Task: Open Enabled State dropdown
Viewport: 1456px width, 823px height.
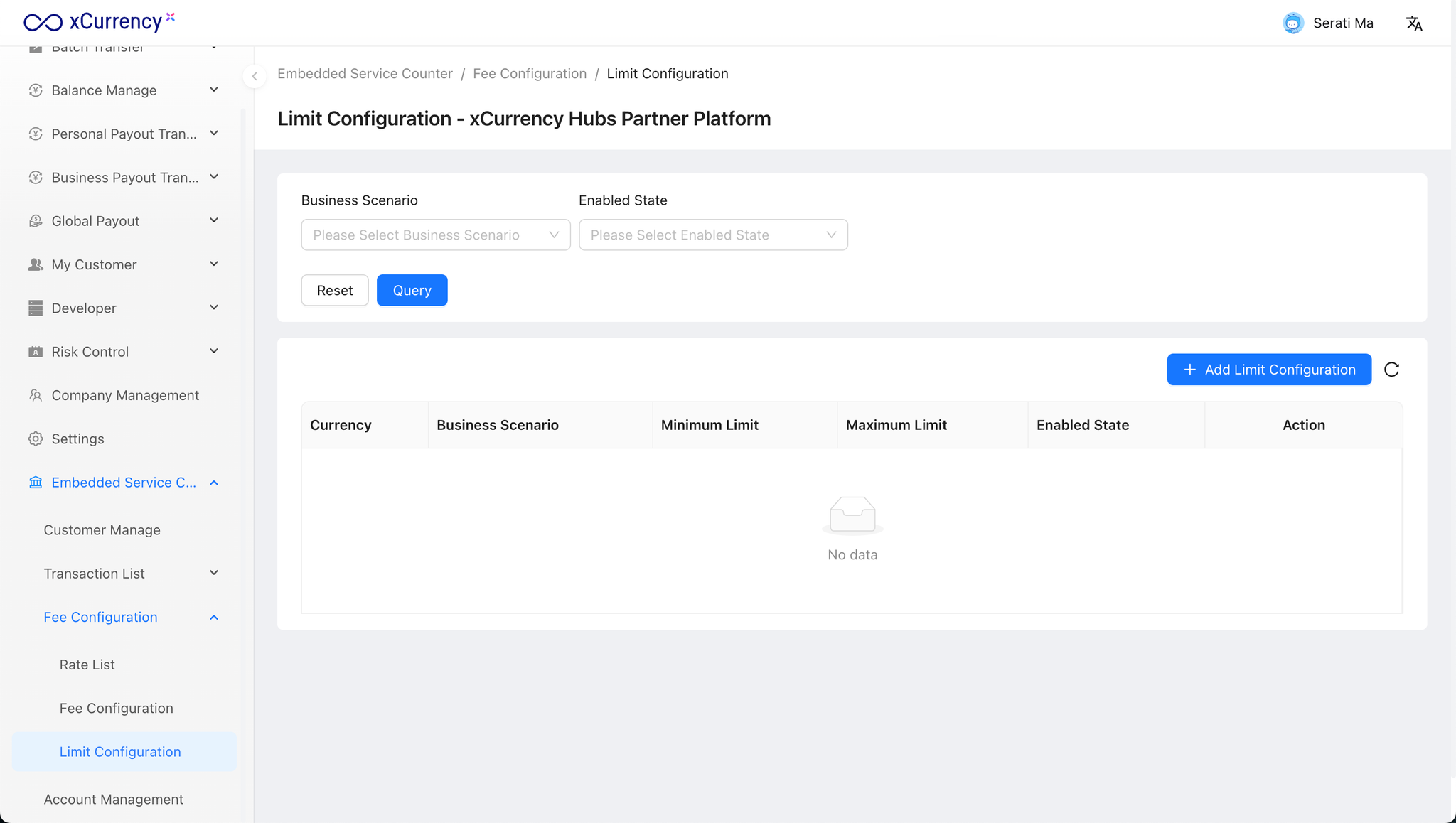Action: [x=713, y=235]
